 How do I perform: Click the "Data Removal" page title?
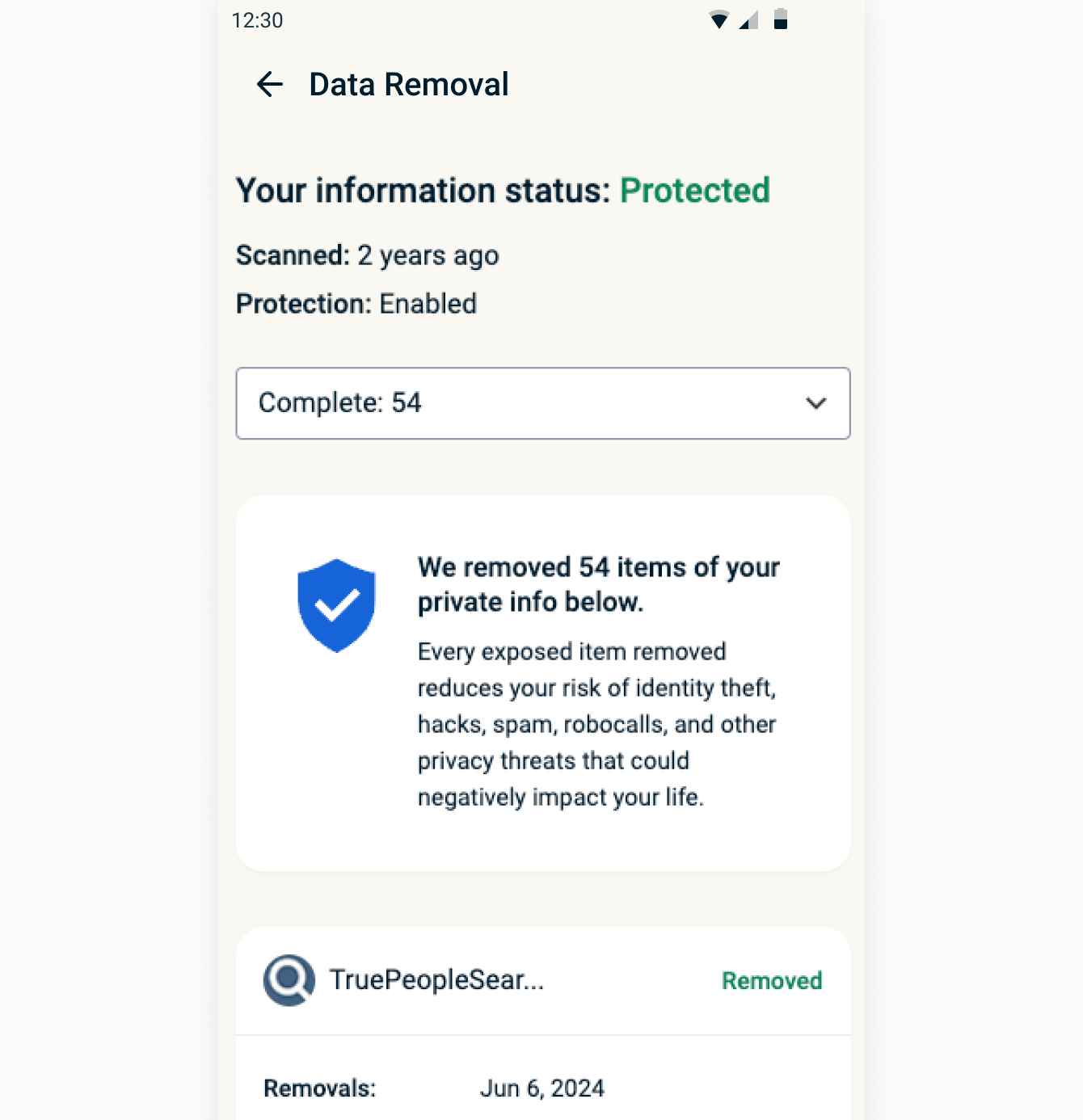click(409, 85)
